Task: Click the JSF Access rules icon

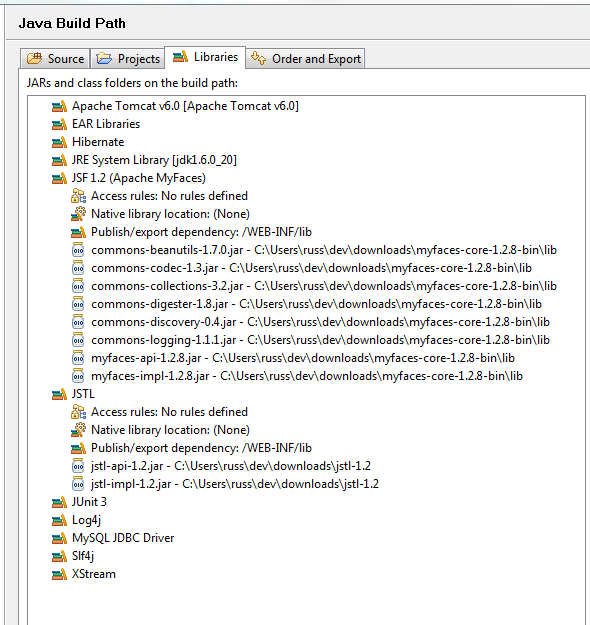Action: (79, 196)
